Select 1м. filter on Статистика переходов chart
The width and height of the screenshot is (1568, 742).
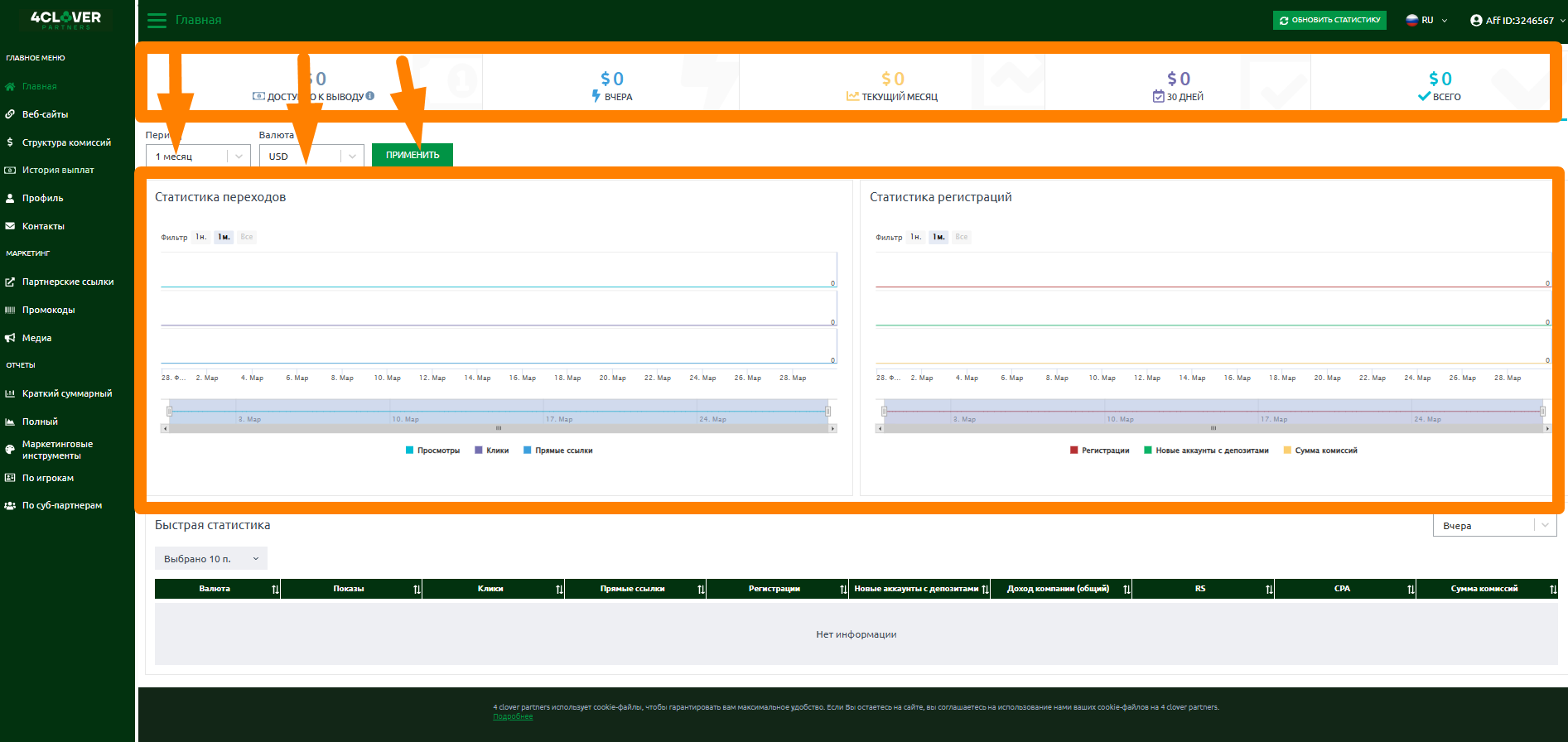click(224, 237)
